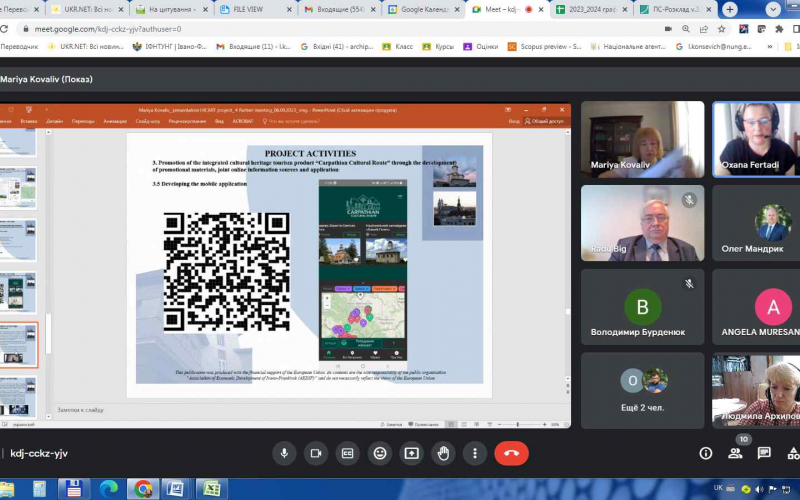
Task: Toggle closed captions in Meet
Action: click(x=347, y=453)
